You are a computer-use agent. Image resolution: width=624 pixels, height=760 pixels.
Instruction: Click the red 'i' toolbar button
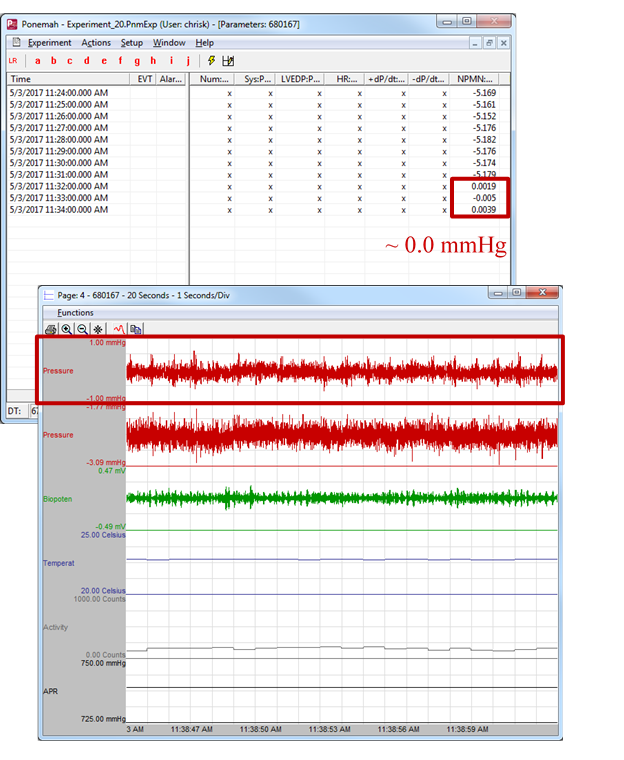click(x=171, y=61)
